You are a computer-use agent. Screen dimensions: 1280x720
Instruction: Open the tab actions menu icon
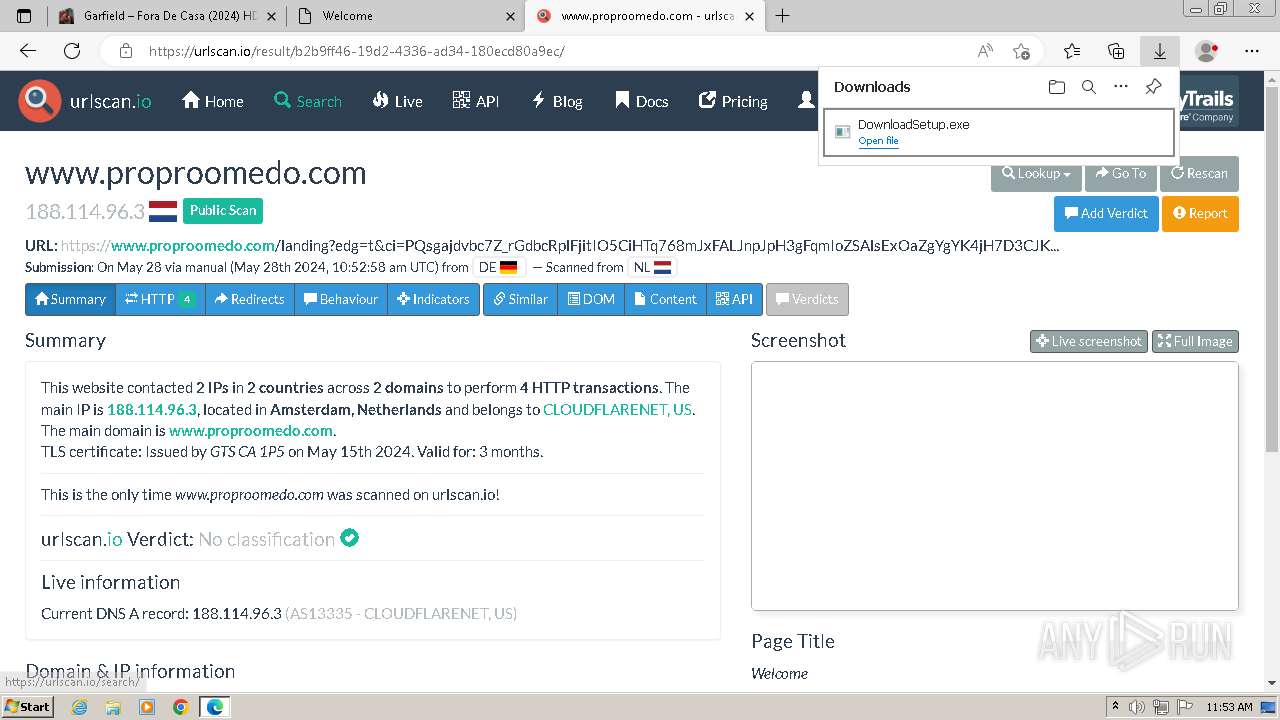[x=24, y=16]
